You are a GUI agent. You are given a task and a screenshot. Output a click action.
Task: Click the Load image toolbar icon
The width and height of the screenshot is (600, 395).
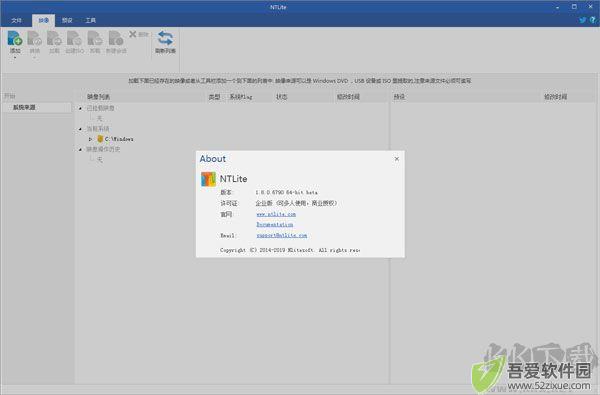click(54, 38)
